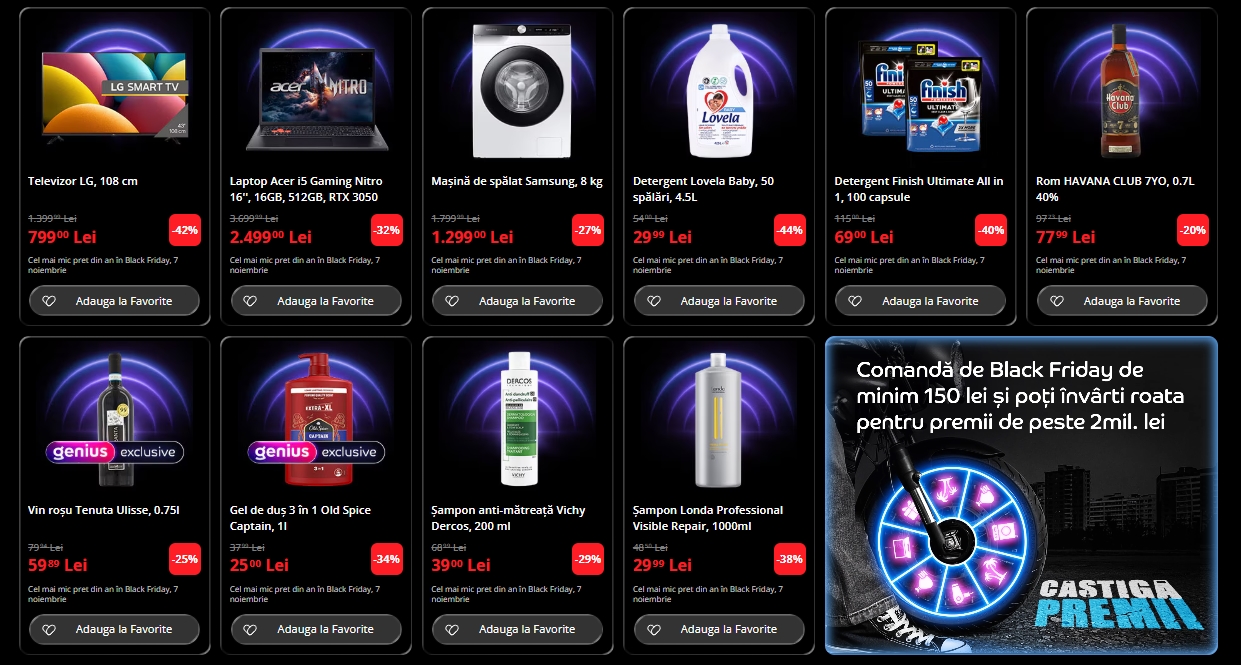Click heart icon for Detergent Finish Ultimate
The height and width of the screenshot is (665, 1241).
tap(855, 301)
